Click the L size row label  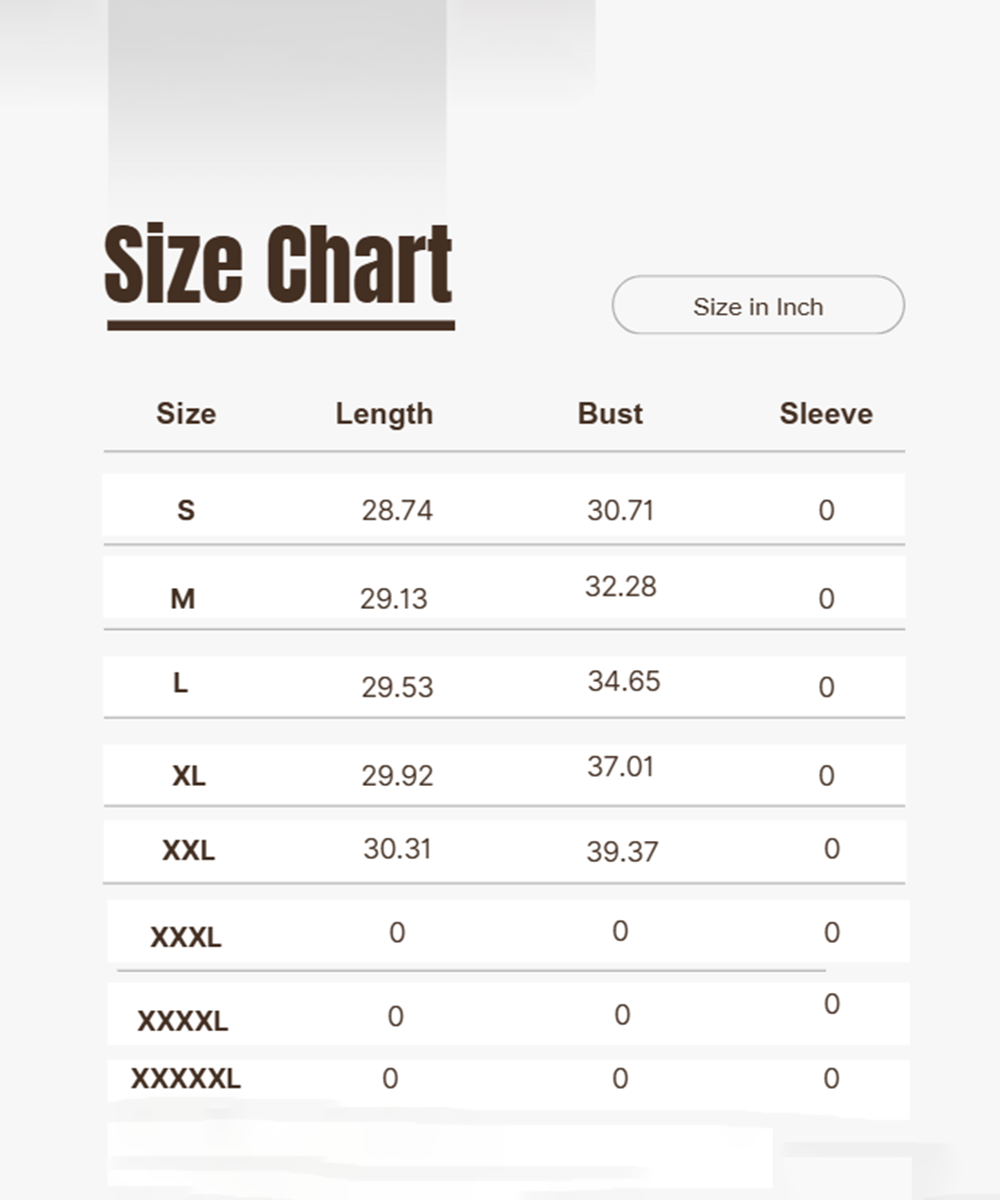tap(180, 684)
